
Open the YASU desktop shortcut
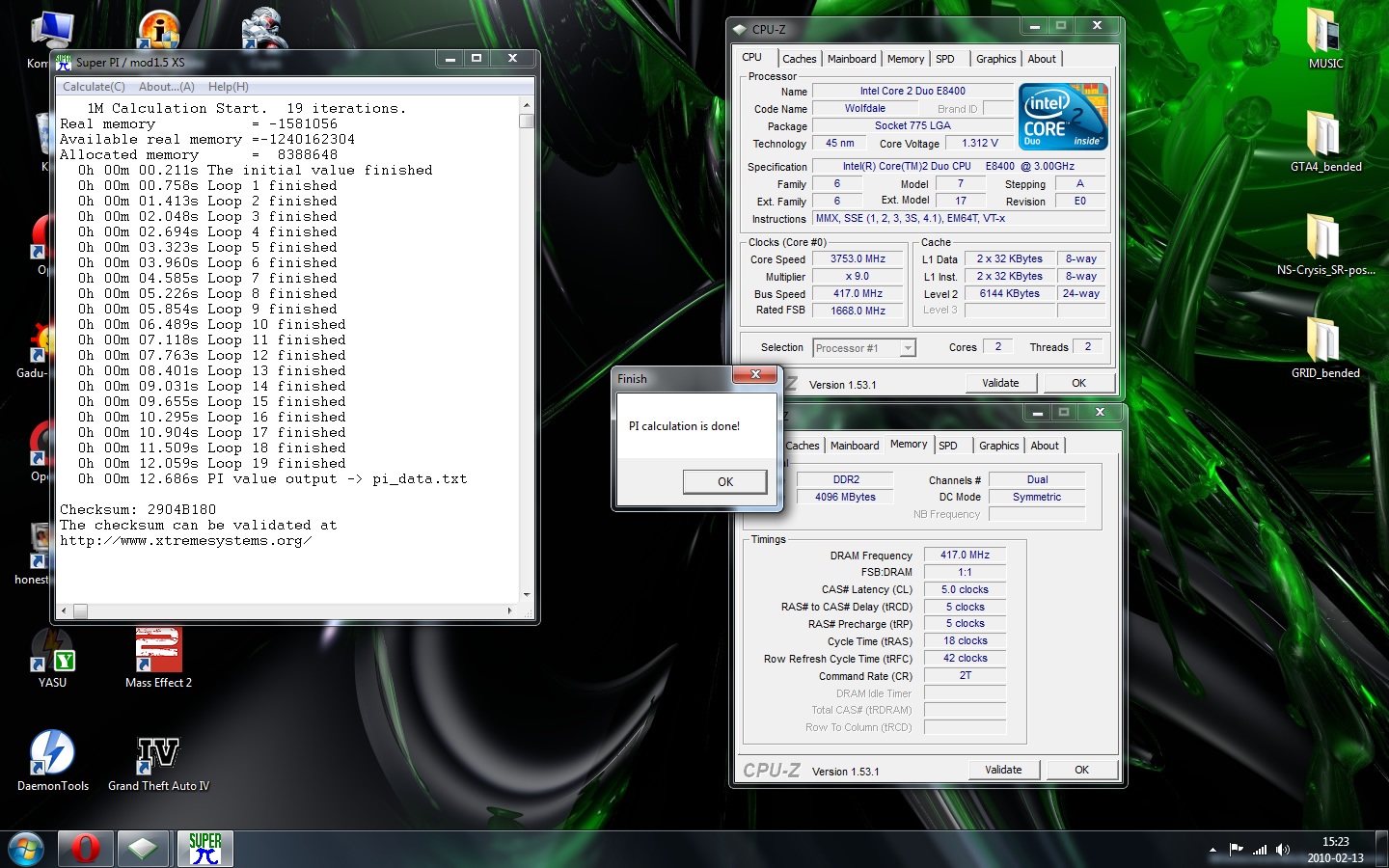pos(52,652)
